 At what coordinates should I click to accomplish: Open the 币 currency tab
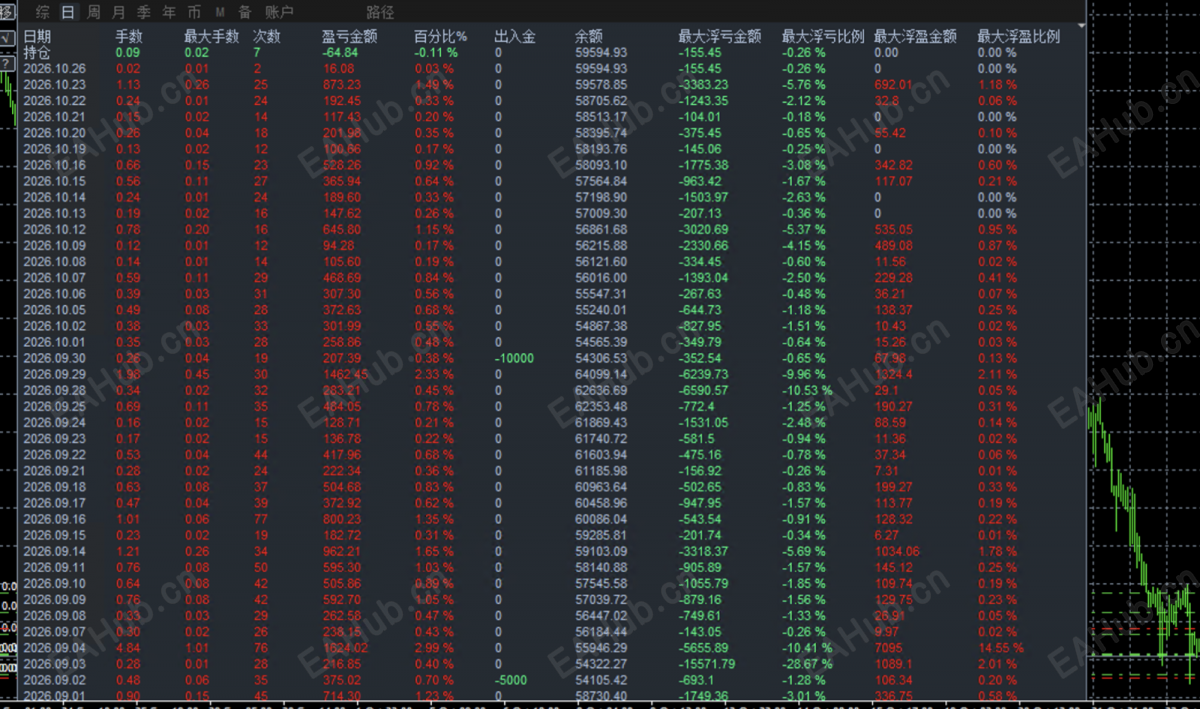(194, 12)
